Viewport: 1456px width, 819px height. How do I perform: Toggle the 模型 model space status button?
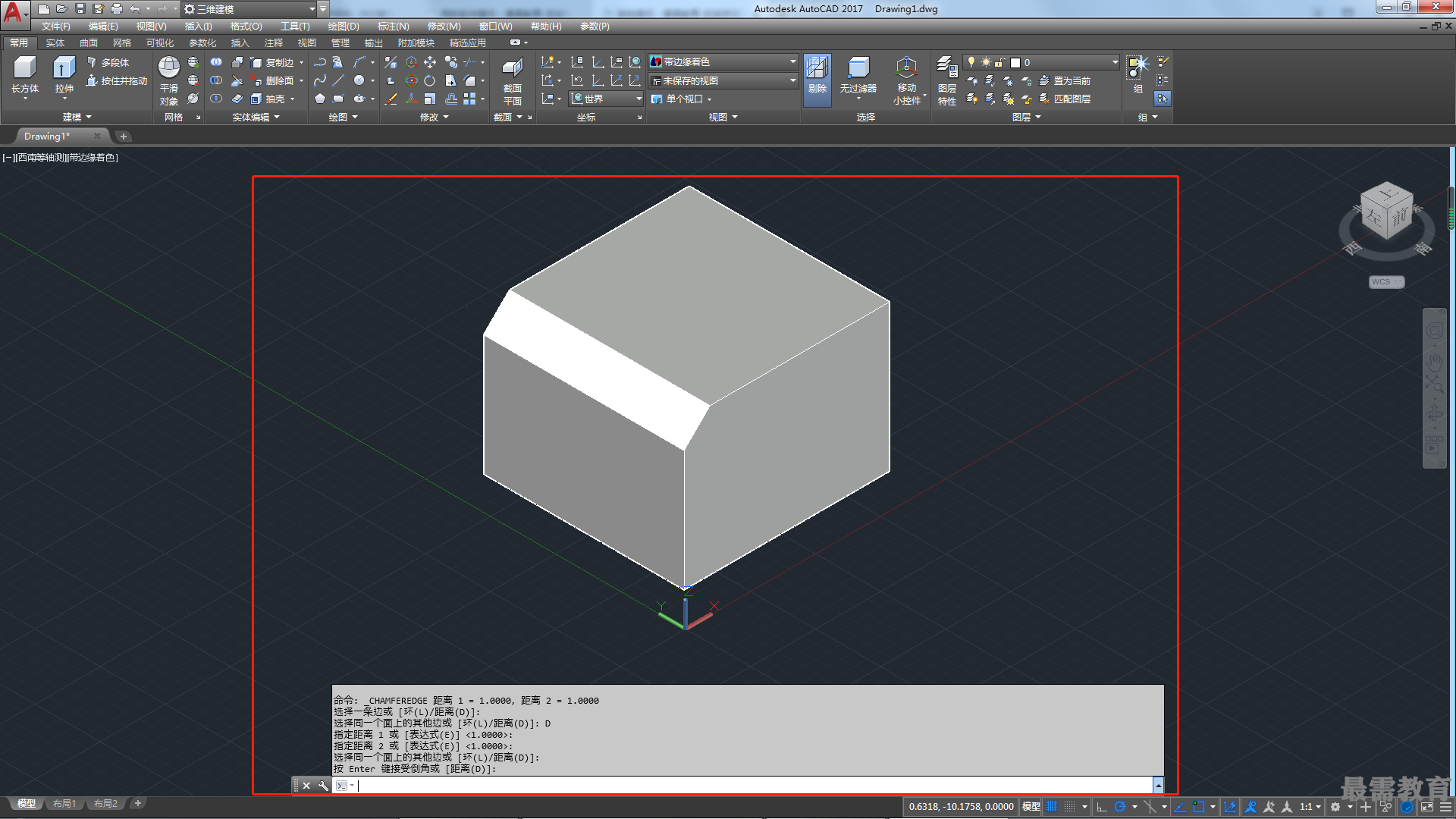pos(1031,807)
